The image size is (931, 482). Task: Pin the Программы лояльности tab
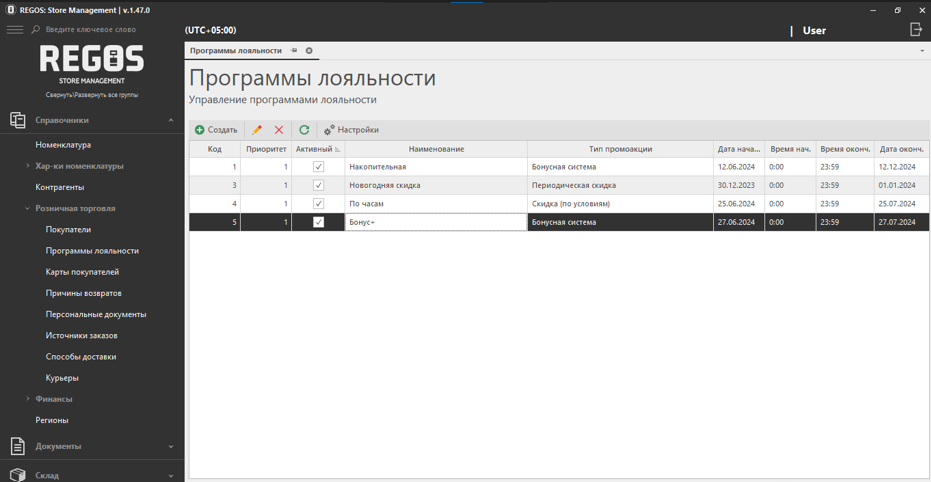(x=294, y=50)
